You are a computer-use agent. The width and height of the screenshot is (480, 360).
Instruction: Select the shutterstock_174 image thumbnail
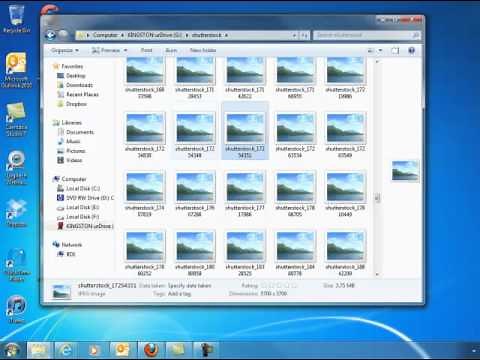point(145,187)
